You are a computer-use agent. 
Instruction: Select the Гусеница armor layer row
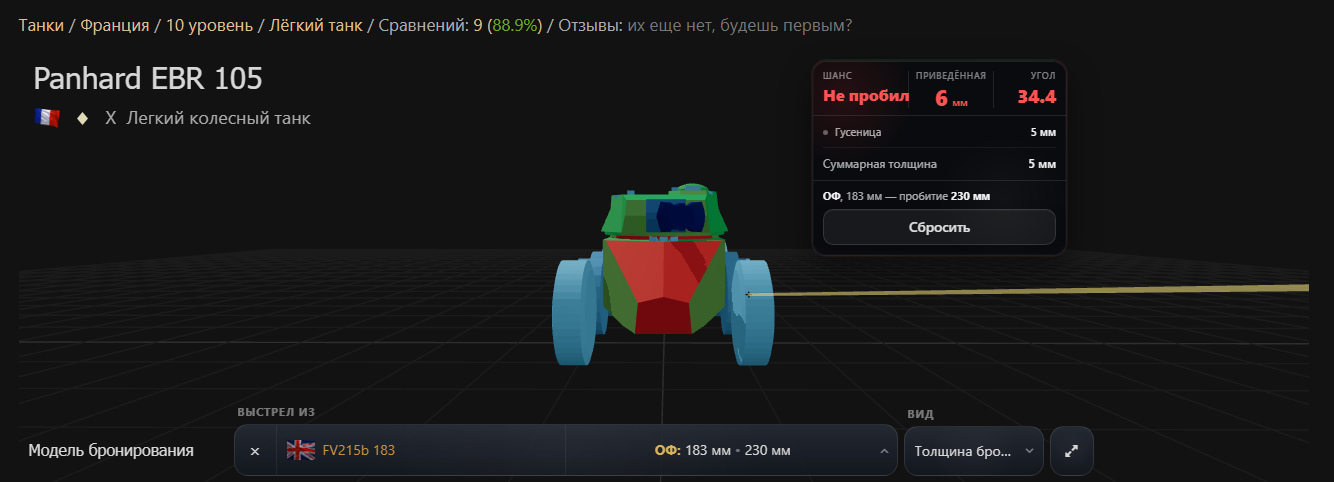[939, 132]
